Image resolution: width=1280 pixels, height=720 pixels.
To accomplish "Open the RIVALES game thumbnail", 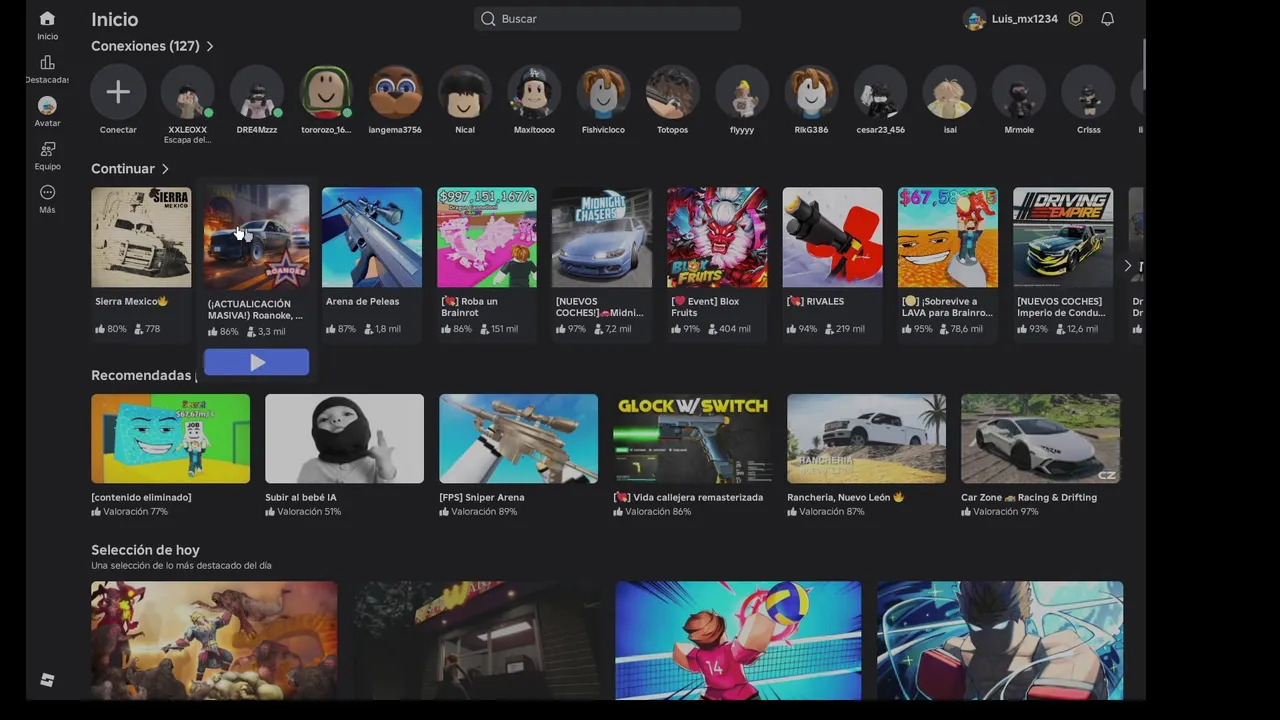I will click(x=833, y=237).
